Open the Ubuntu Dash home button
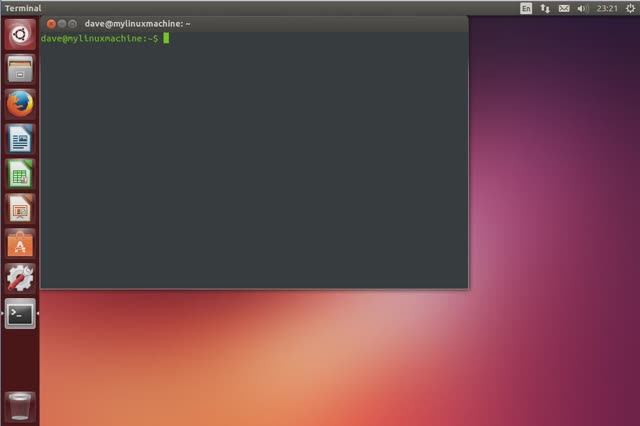The image size is (640, 426). point(20,34)
